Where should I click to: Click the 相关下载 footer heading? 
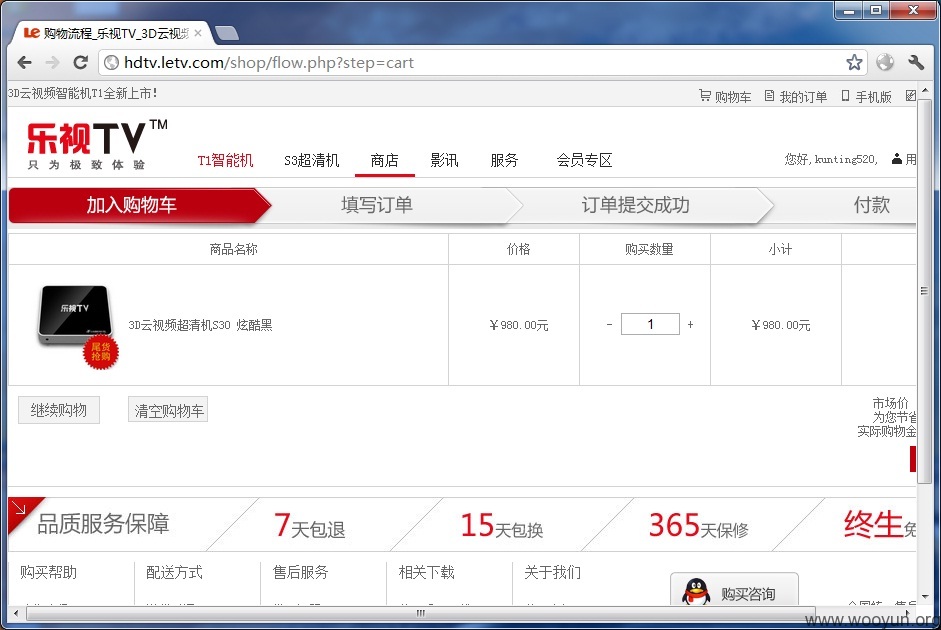(x=427, y=572)
